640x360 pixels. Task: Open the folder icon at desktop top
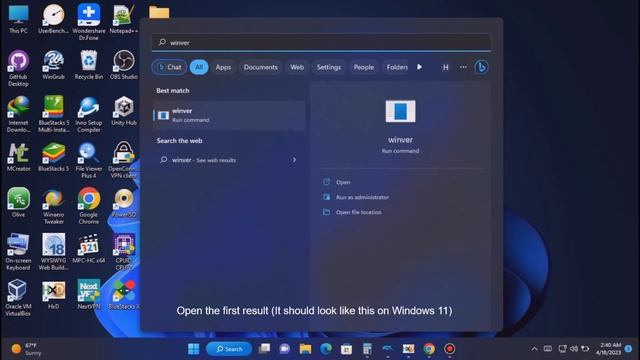pyautogui.click(x=159, y=11)
